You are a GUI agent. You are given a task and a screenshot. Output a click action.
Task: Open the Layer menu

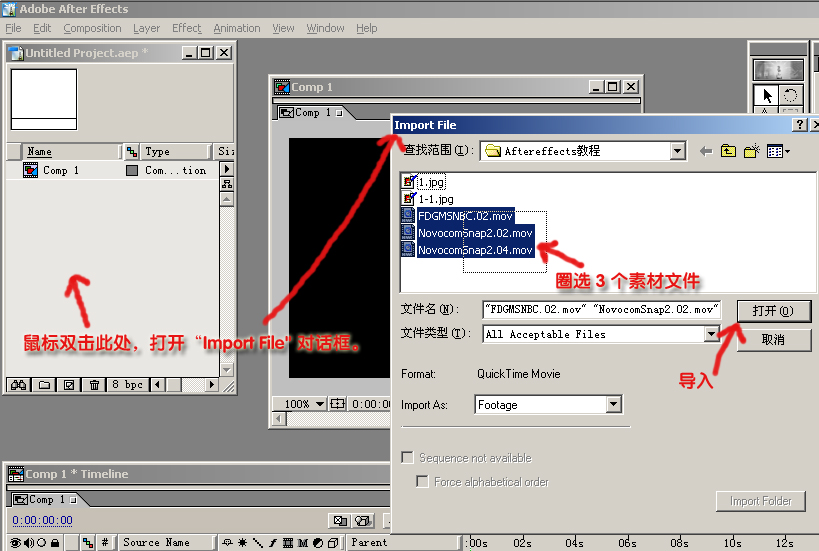pyautogui.click(x=146, y=28)
